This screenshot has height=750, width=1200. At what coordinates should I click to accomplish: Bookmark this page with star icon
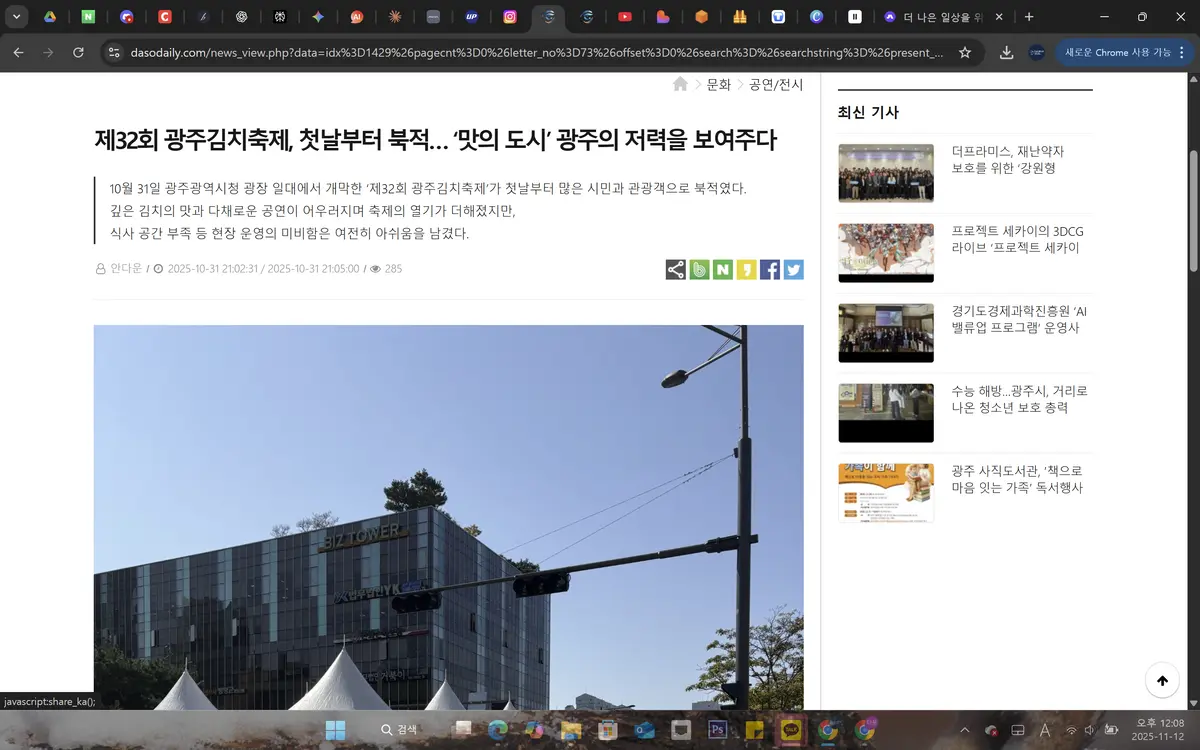(x=964, y=52)
